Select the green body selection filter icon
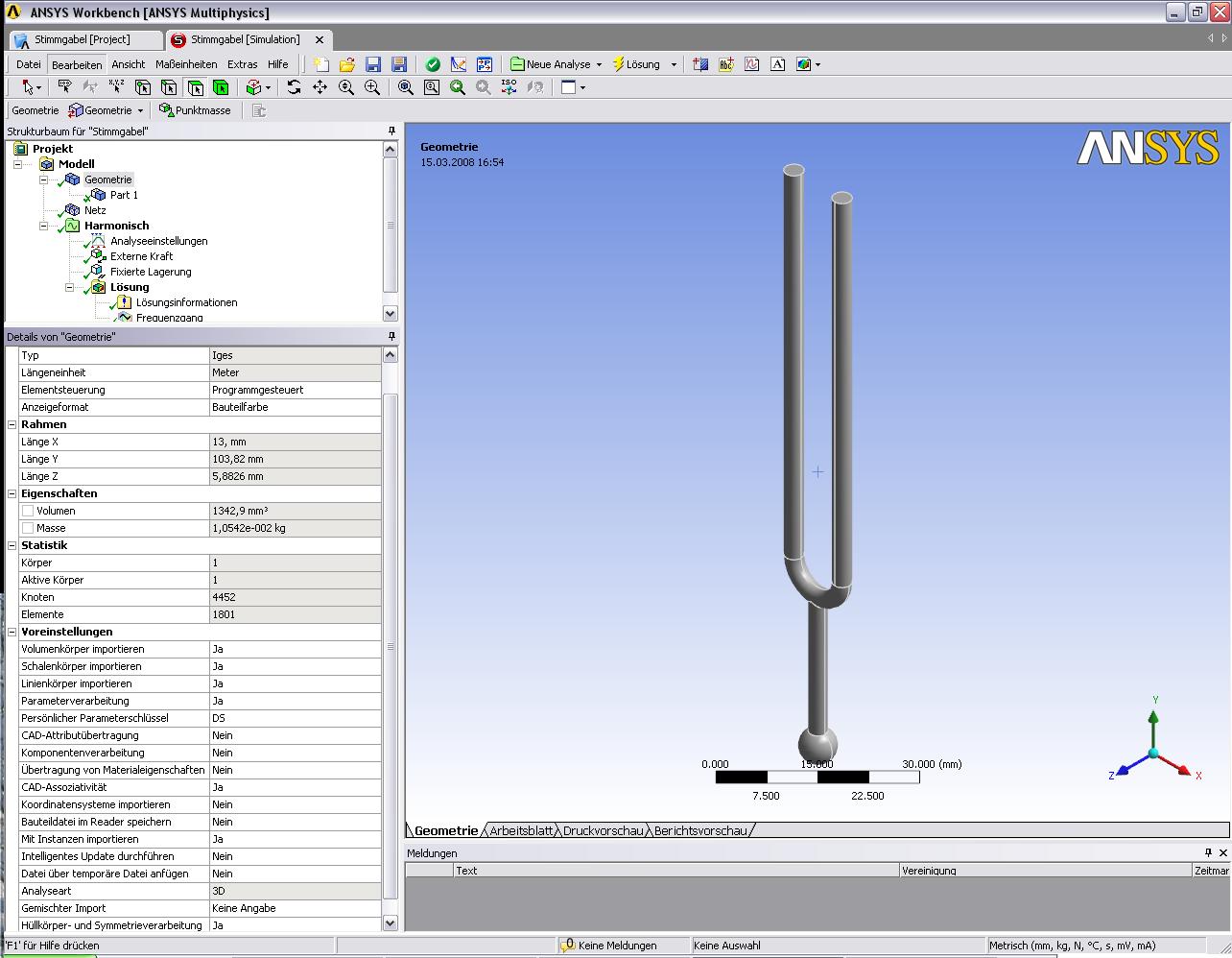Viewport: 1232px width, 958px height. click(x=221, y=87)
